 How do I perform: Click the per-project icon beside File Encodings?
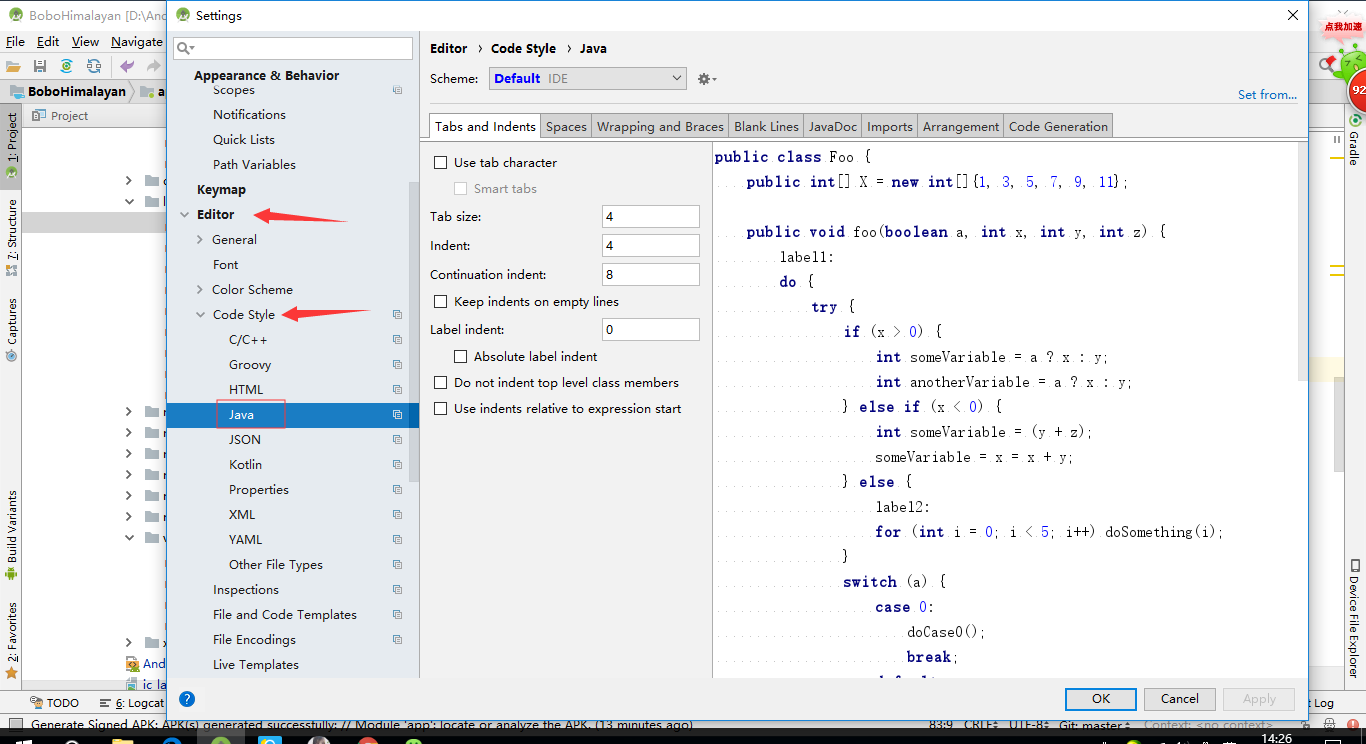click(x=397, y=640)
